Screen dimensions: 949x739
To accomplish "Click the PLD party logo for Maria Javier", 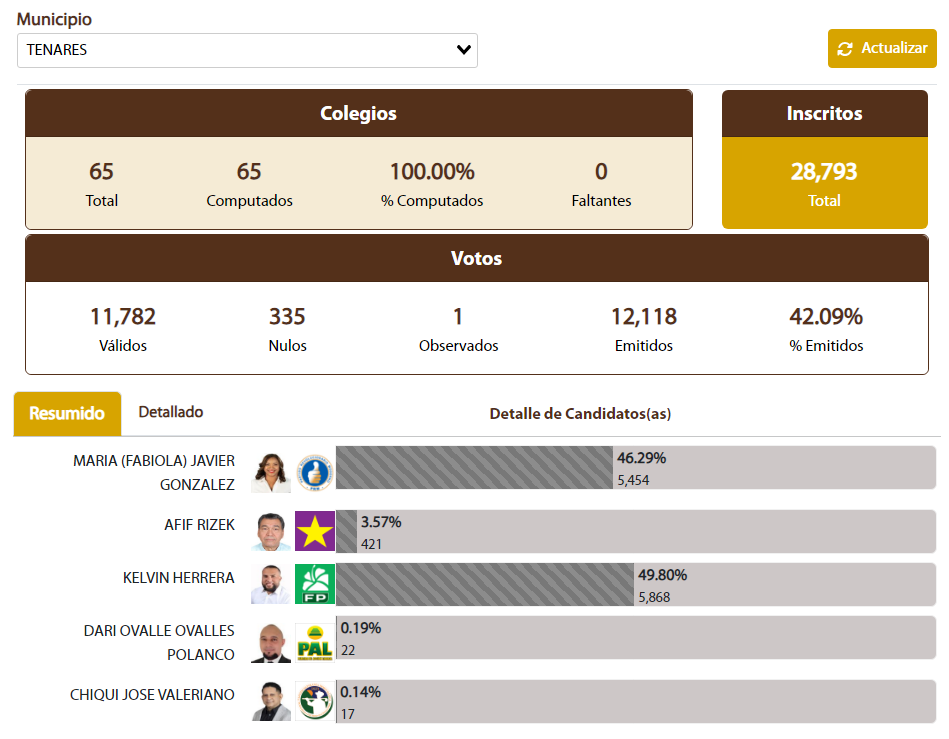I will (315, 473).
